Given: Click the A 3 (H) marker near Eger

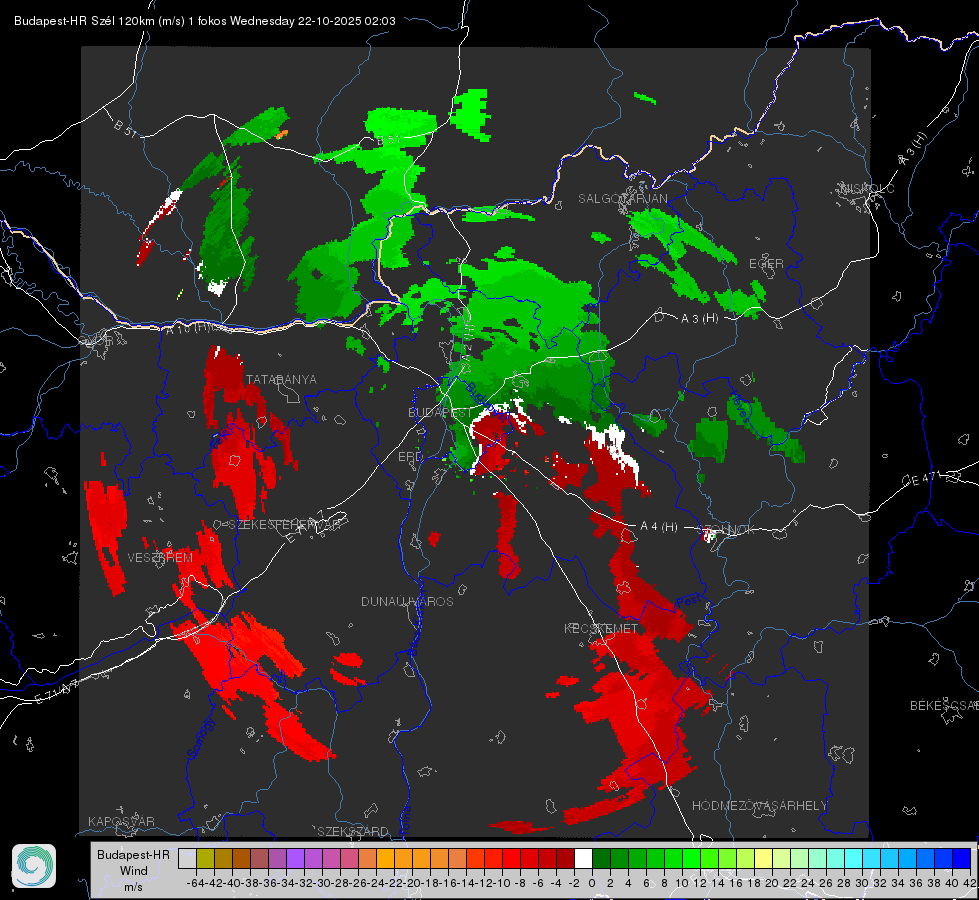Looking at the screenshot, I should [x=699, y=319].
